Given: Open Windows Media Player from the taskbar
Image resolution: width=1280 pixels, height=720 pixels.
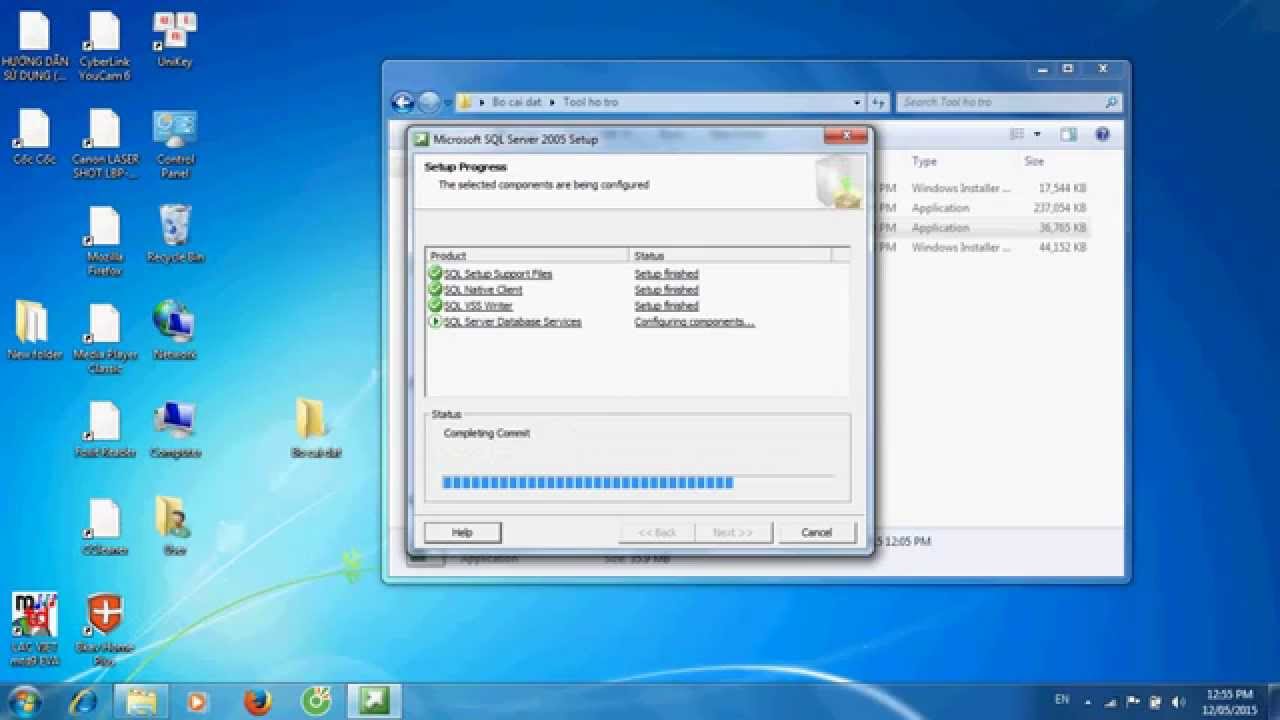Looking at the screenshot, I should [x=199, y=701].
